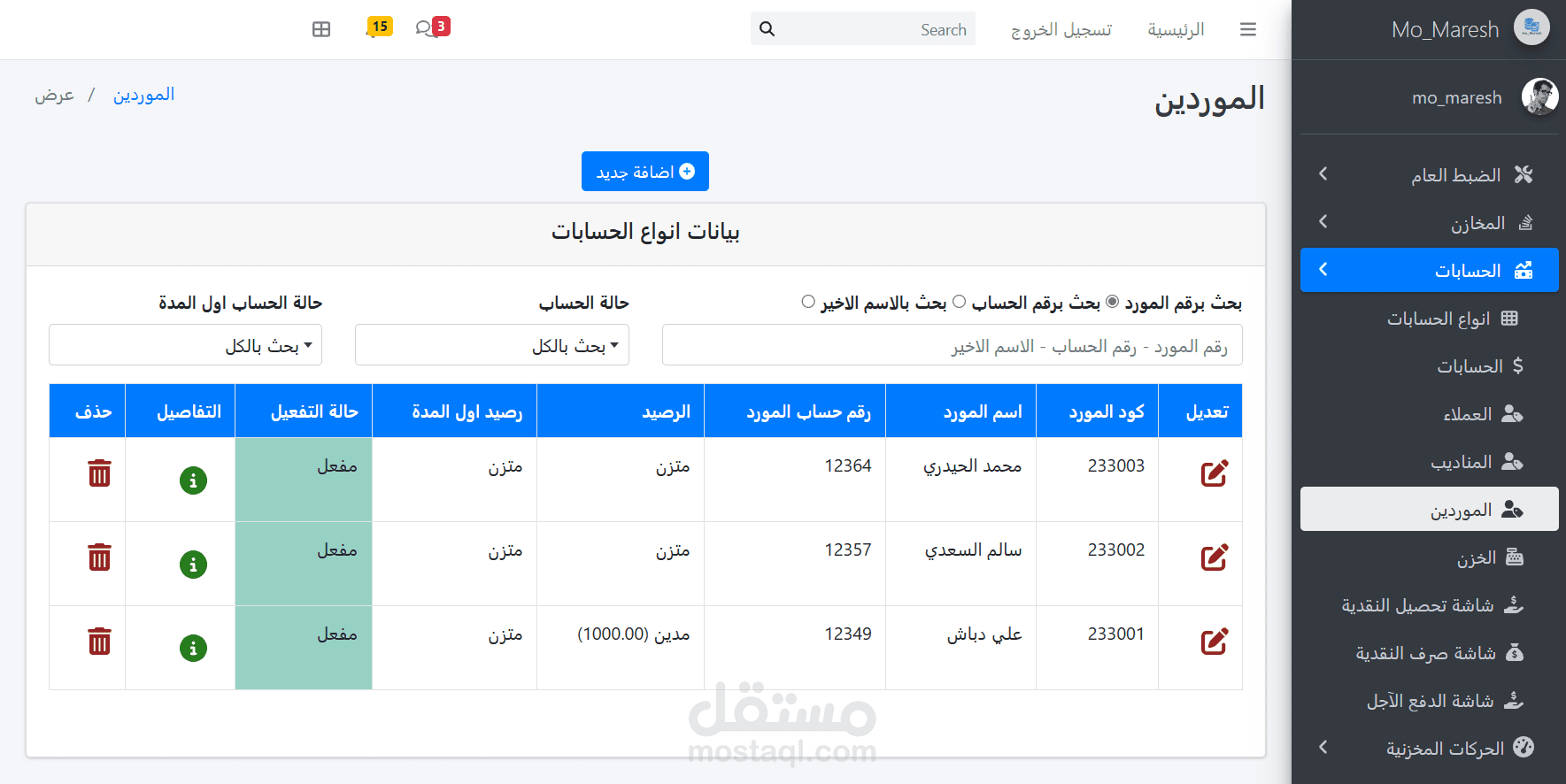Go to المناديب in the sidebar

coord(1430,461)
